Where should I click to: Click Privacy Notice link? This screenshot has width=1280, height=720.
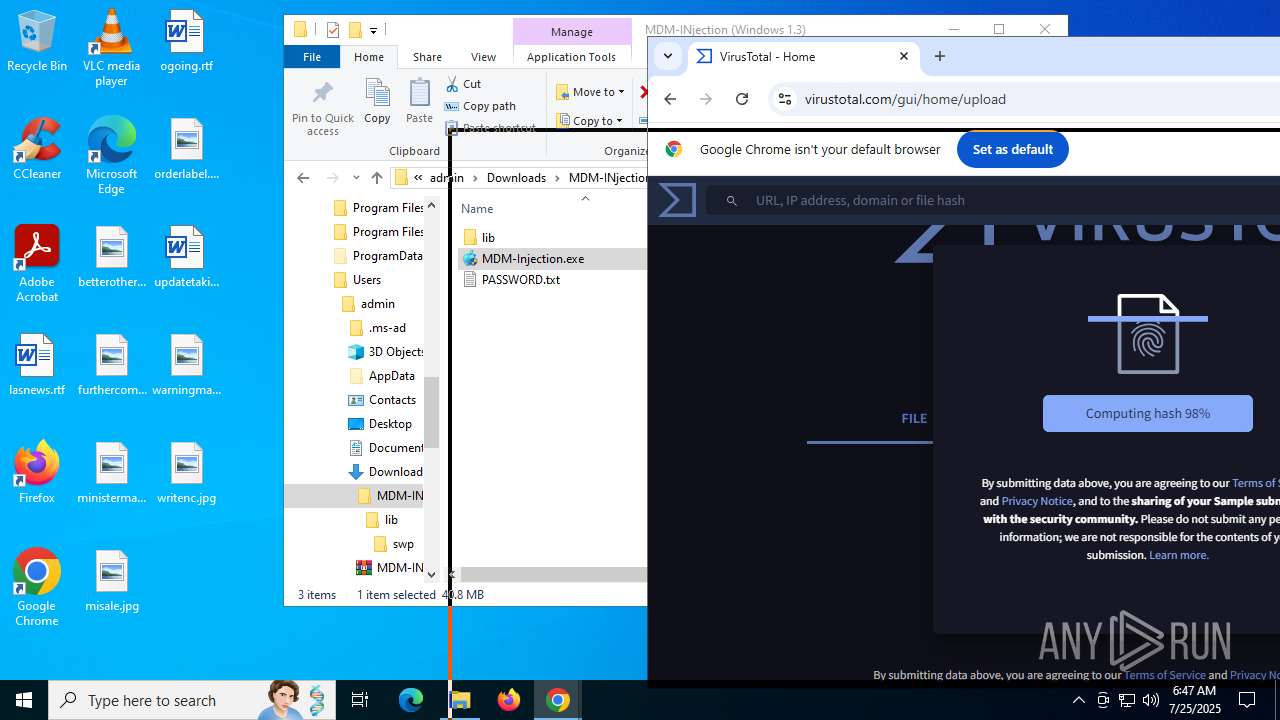pos(1037,501)
